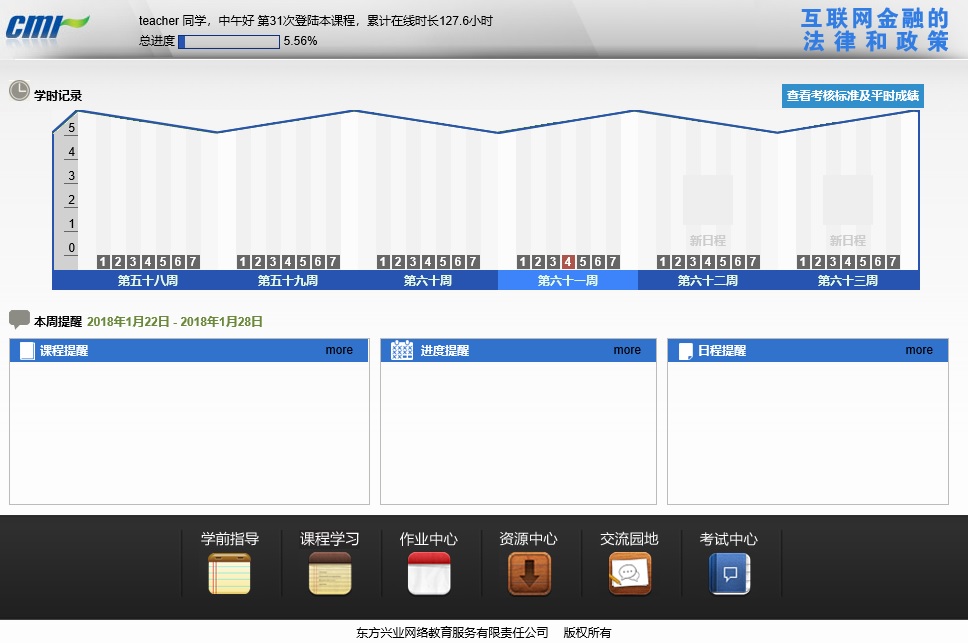Image resolution: width=968 pixels, height=643 pixels.
Task: Select the 第六十三周 week tab
Action: (x=847, y=281)
